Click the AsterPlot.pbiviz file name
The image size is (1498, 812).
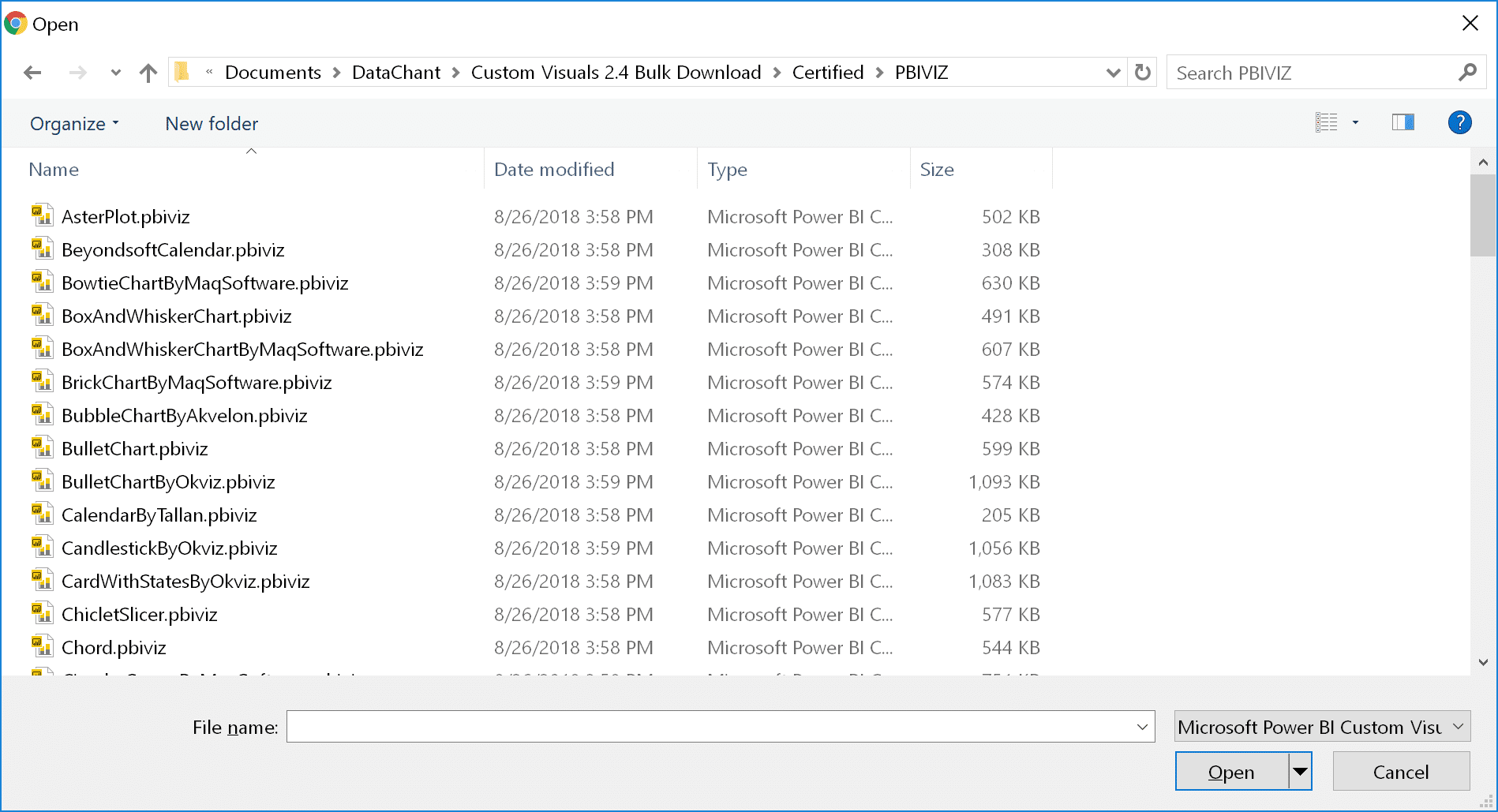125,217
